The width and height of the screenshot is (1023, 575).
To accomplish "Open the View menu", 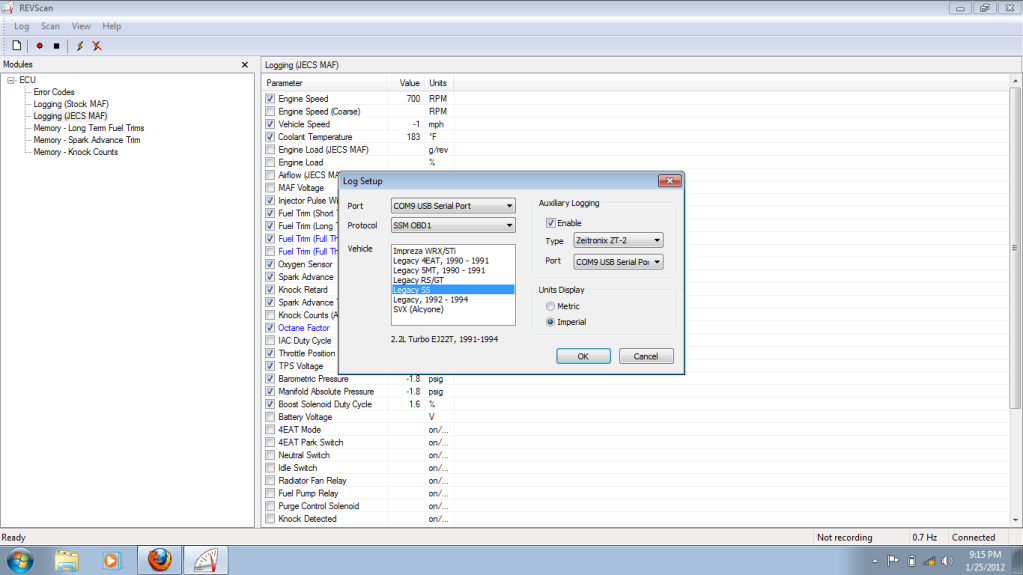I will tap(81, 26).
